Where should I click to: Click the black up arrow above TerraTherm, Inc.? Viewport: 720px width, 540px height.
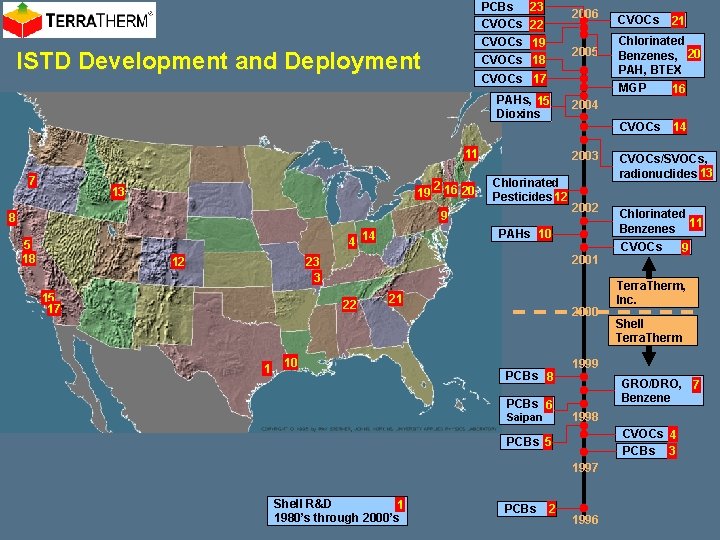648,267
